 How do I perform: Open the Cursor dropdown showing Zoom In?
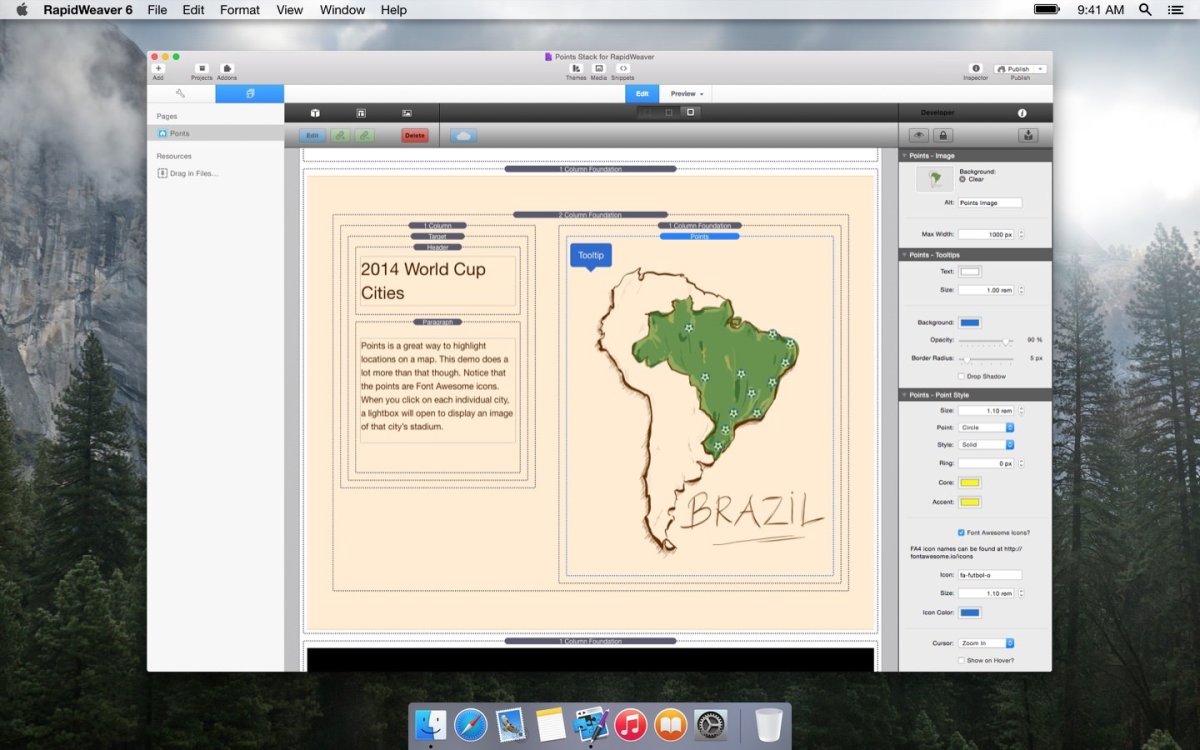tap(986, 643)
